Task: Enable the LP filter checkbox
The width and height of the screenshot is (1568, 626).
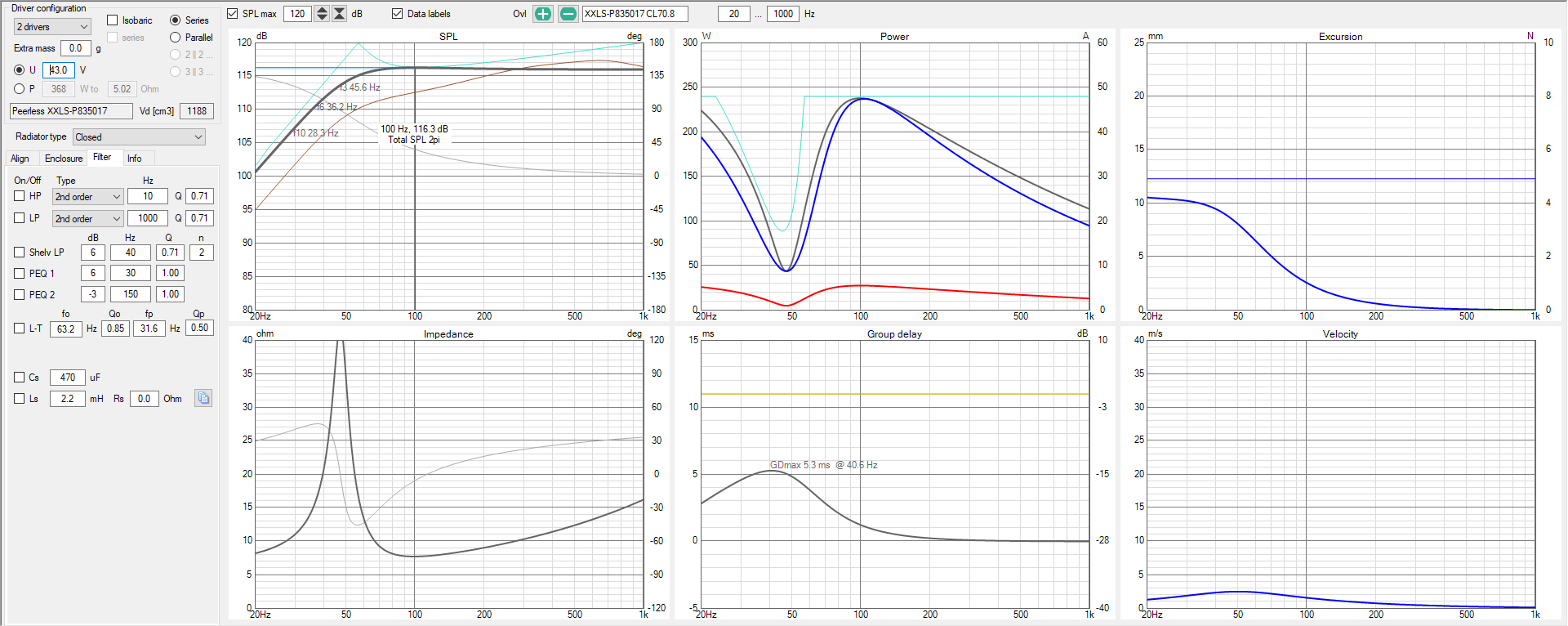Action: 20,218
